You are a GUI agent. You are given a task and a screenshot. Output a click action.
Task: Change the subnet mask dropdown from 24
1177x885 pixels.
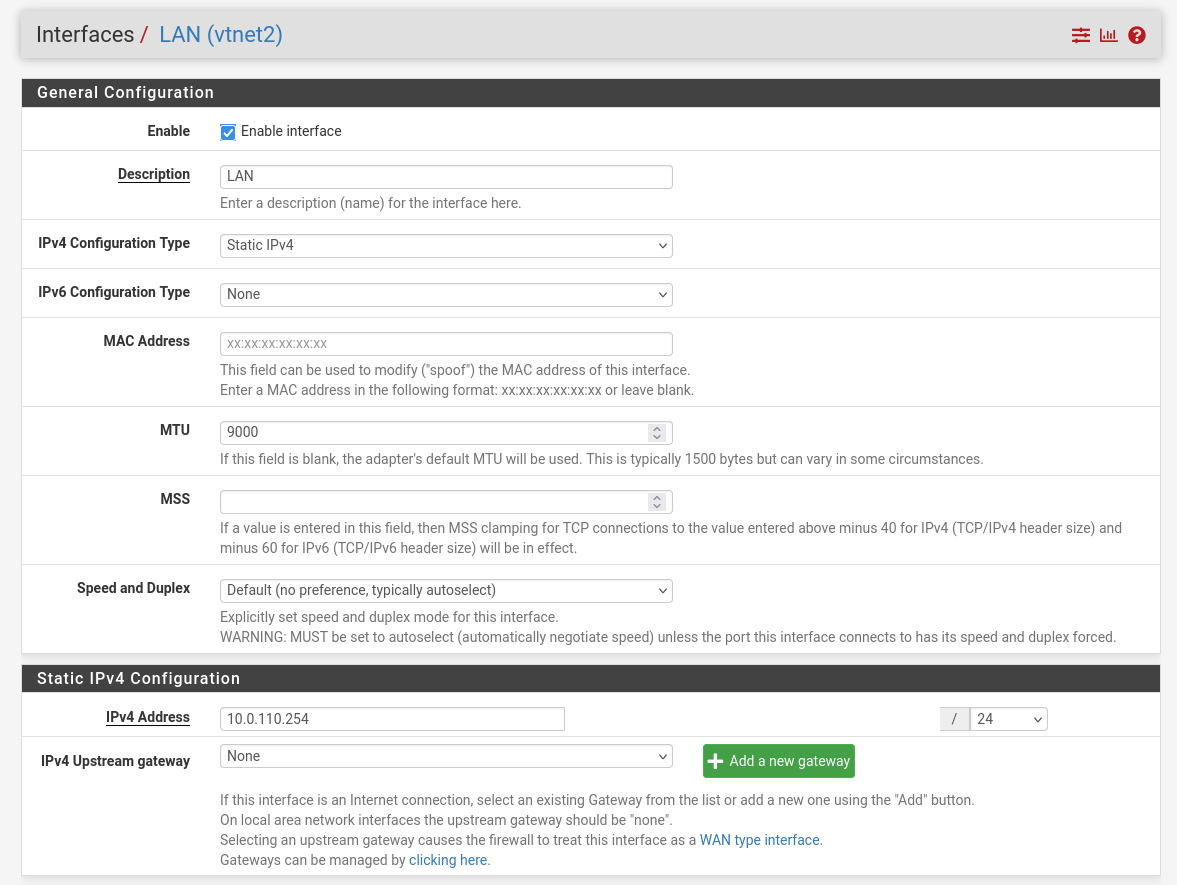[x=1009, y=718]
